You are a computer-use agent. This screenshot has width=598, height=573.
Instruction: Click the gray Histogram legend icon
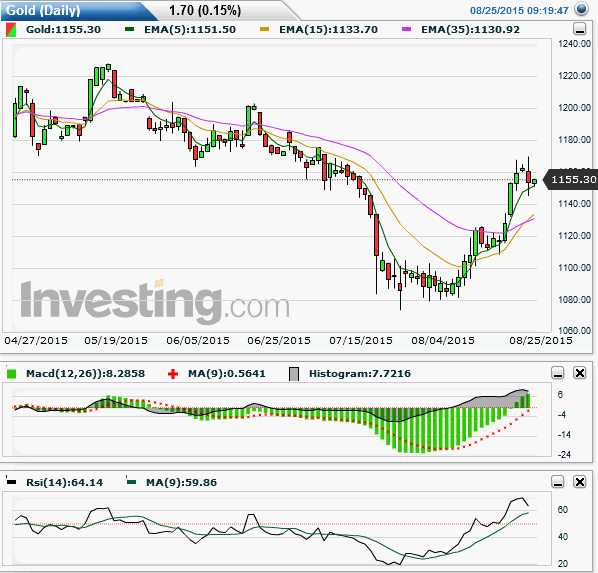click(x=294, y=374)
